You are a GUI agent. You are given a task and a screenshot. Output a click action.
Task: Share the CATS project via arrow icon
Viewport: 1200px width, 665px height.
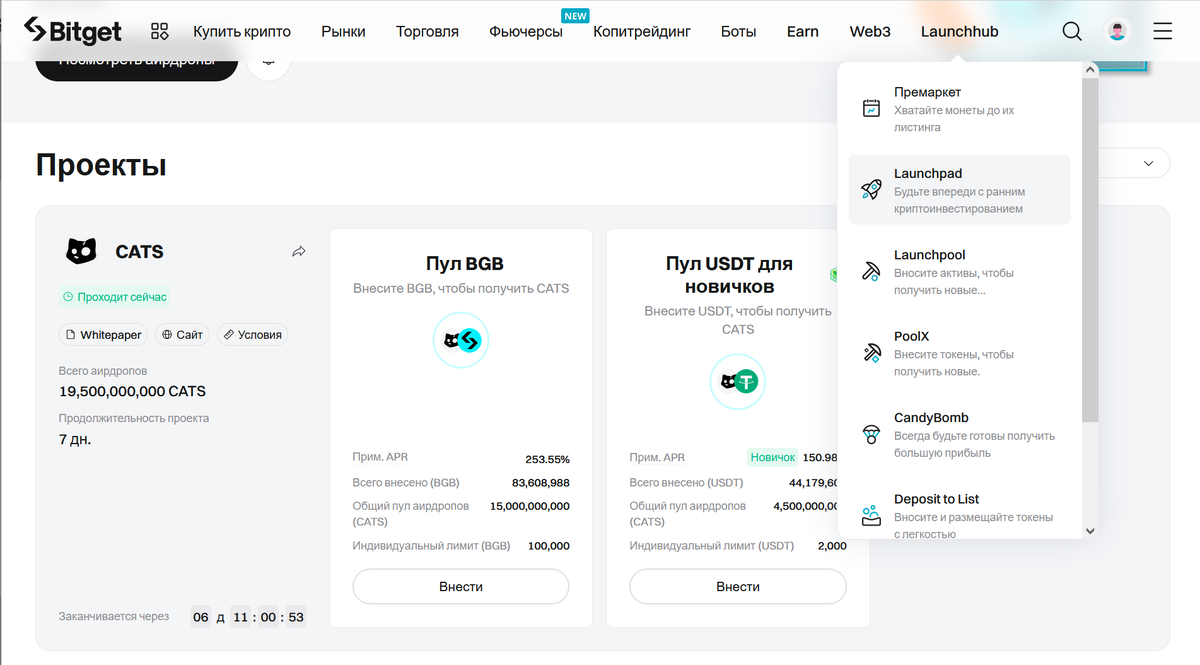298,251
